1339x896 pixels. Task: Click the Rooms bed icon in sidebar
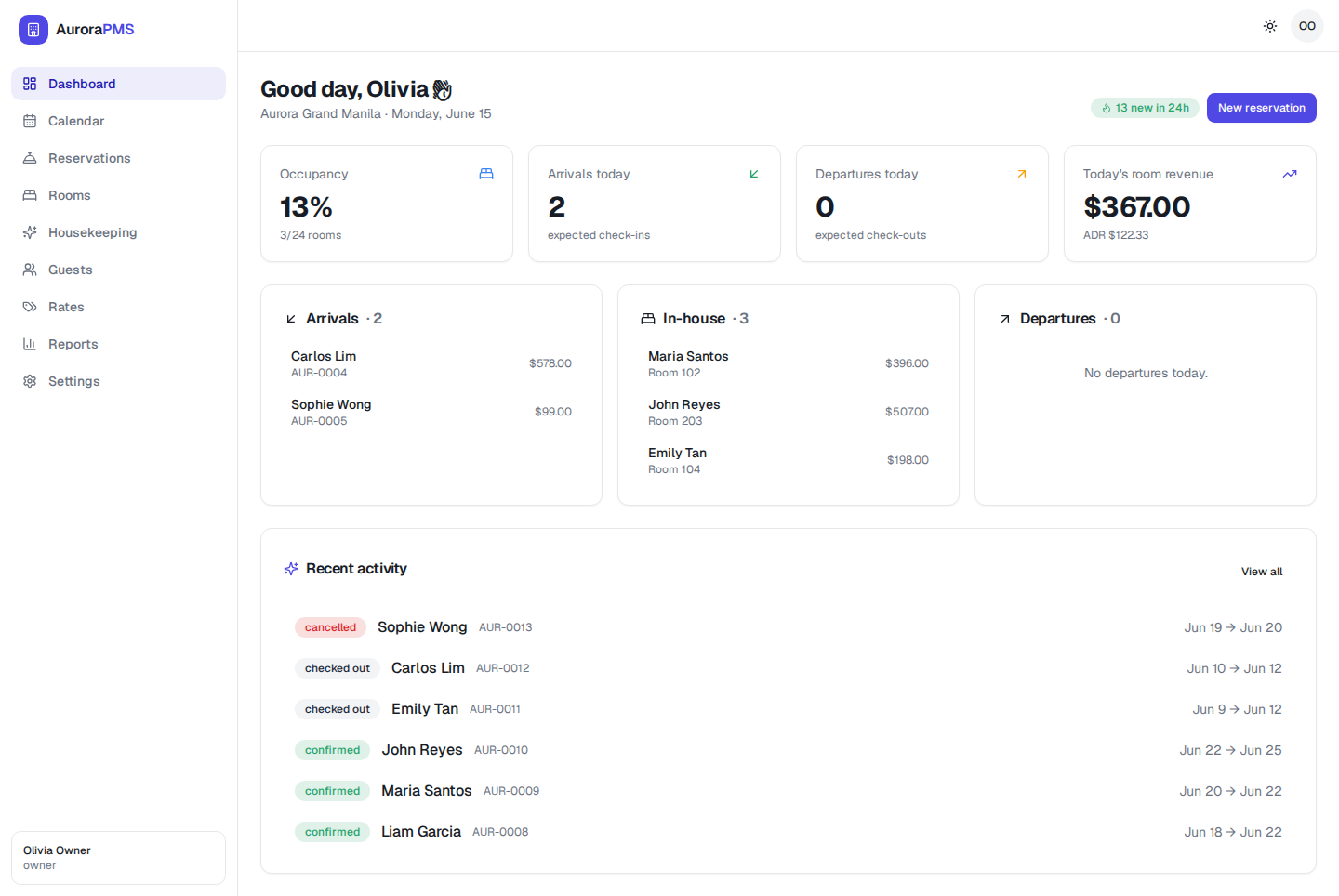pyautogui.click(x=30, y=195)
